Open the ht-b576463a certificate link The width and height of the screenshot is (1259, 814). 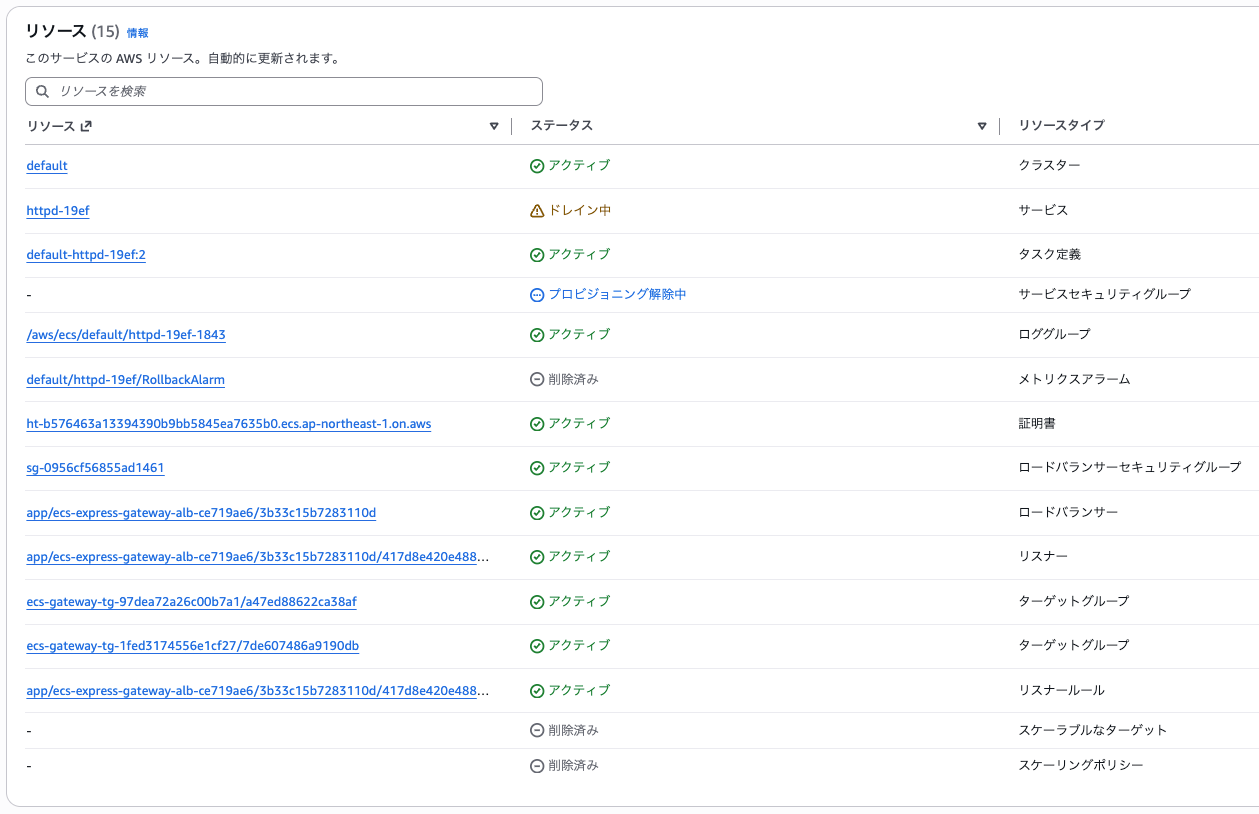tap(229, 424)
